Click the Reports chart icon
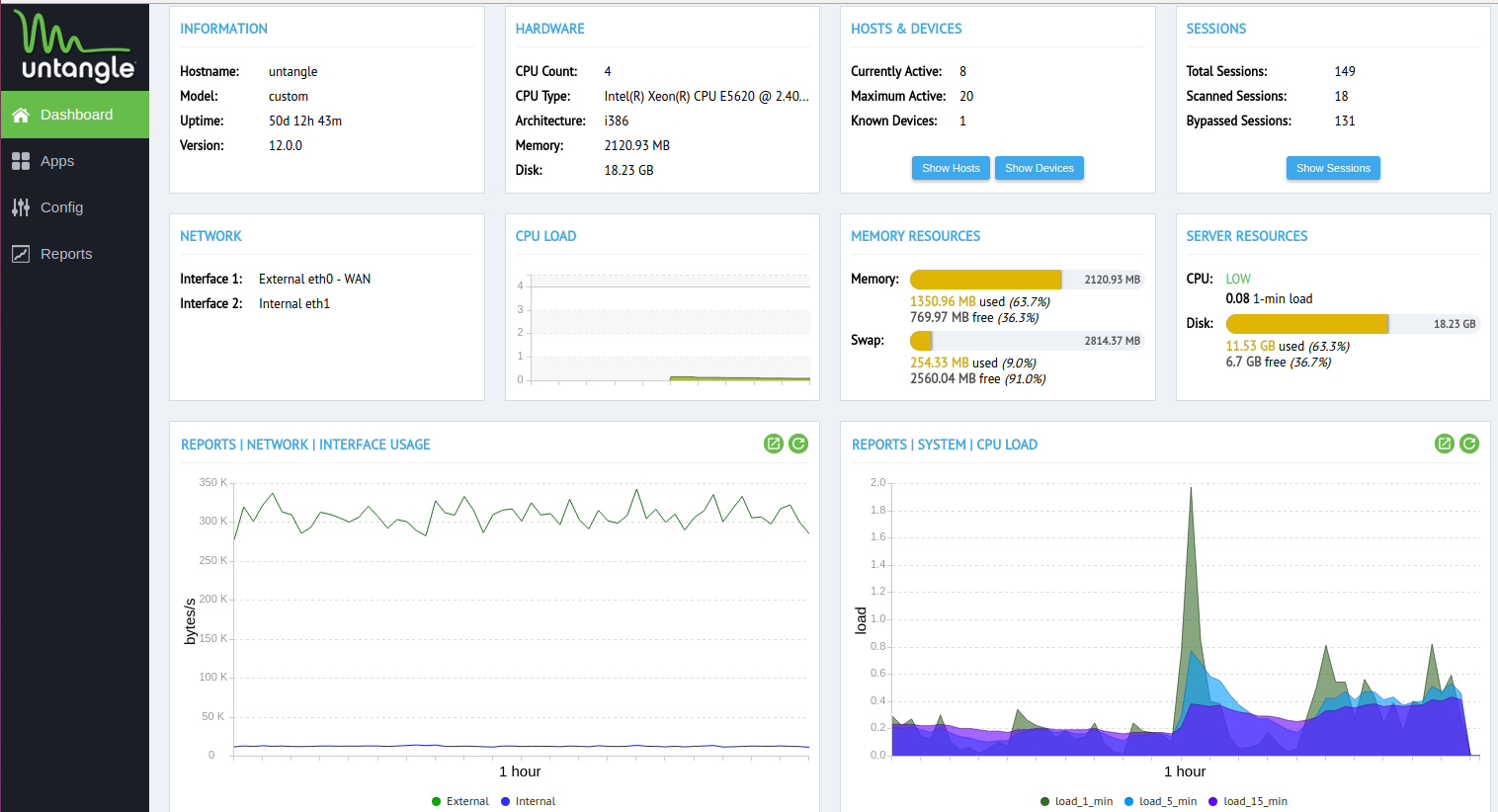 (21, 254)
